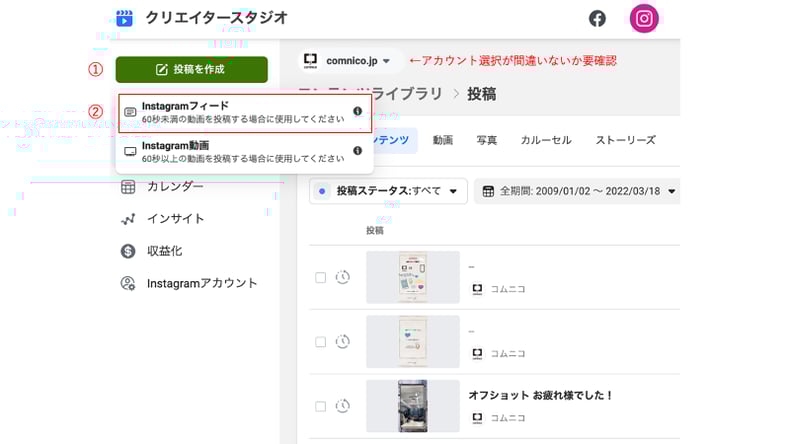Click コムニコ account name in second post row
This screenshot has width=790, height=444.
pos(508,354)
